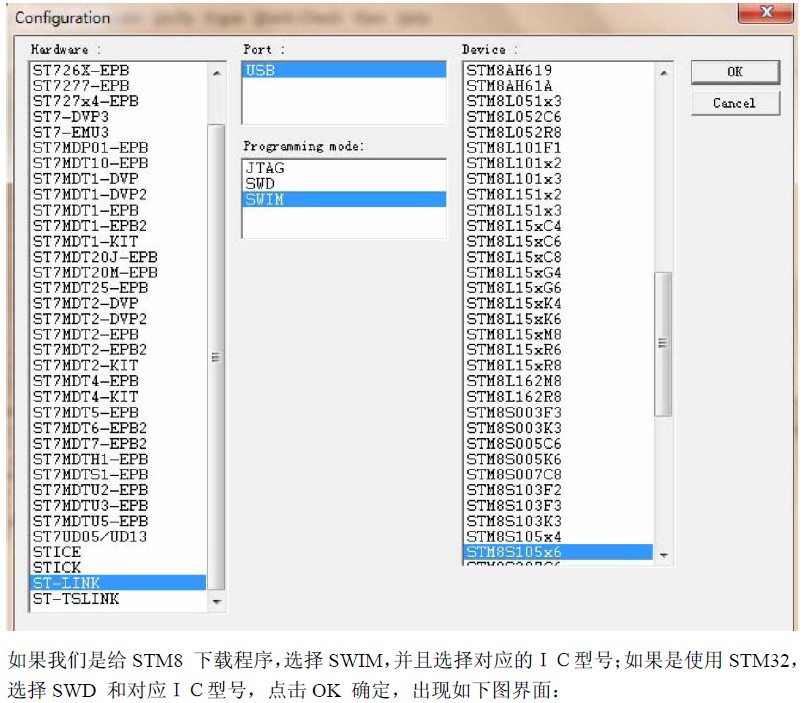Select ST7MDTH1-EPB hardware entry
The height and width of the screenshot is (703, 807).
pos(118,459)
